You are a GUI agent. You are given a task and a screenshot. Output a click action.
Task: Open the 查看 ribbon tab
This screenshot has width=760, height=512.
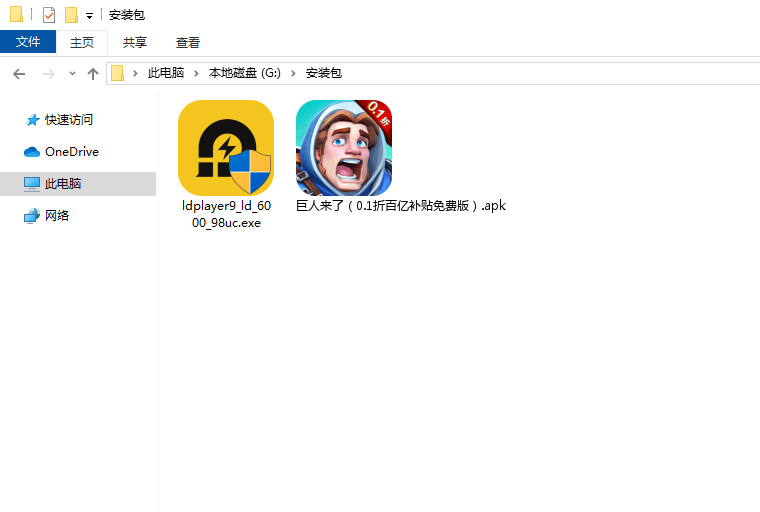(x=188, y=42)
